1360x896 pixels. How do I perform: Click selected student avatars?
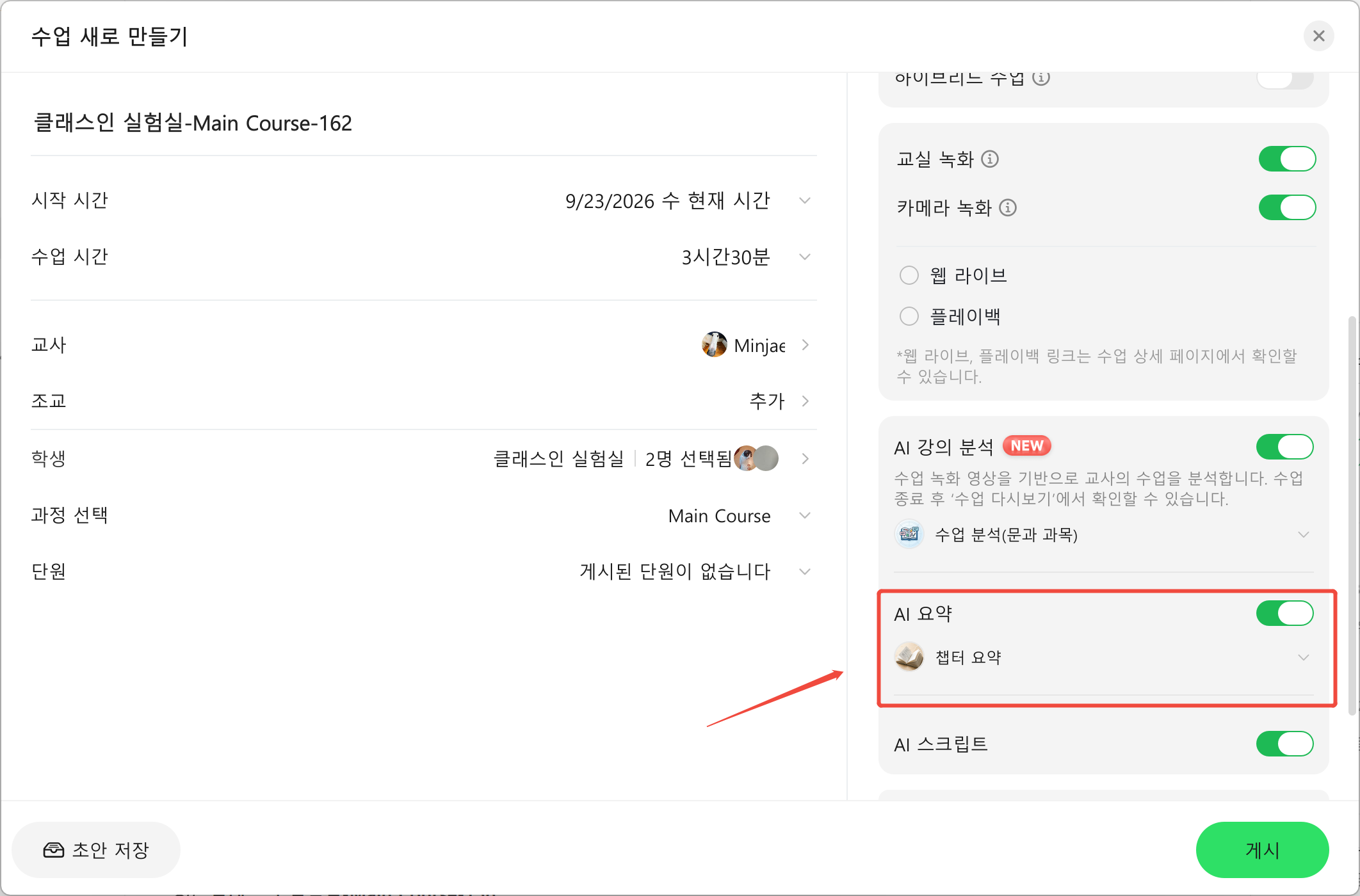756,458
